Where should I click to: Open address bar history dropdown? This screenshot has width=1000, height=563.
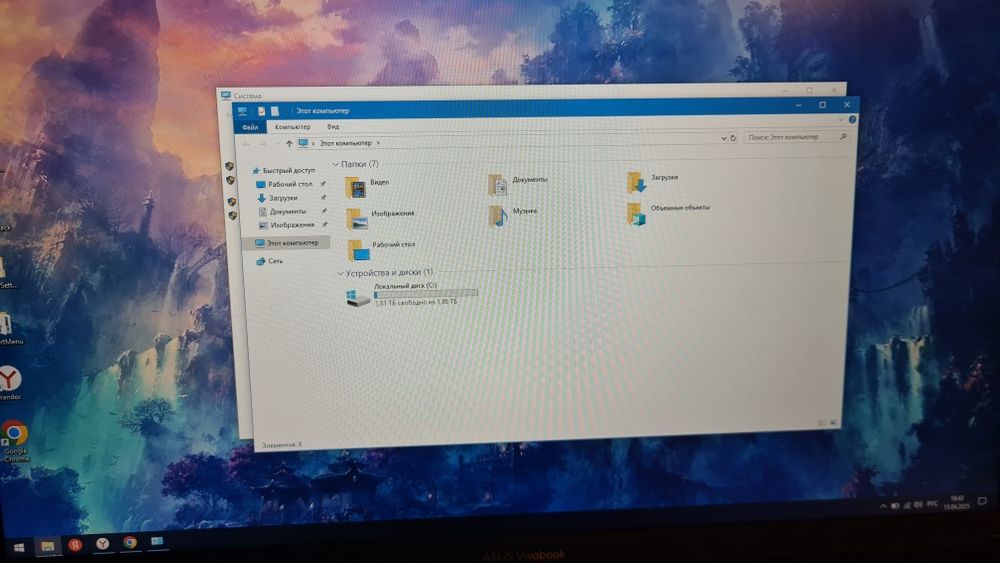(723, 138)
